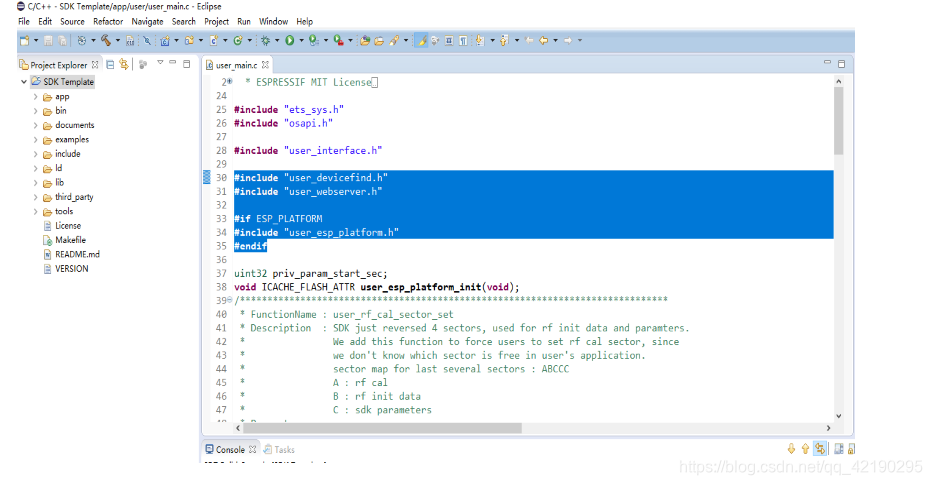Click the Open Element icon

[x=365, y=40]
